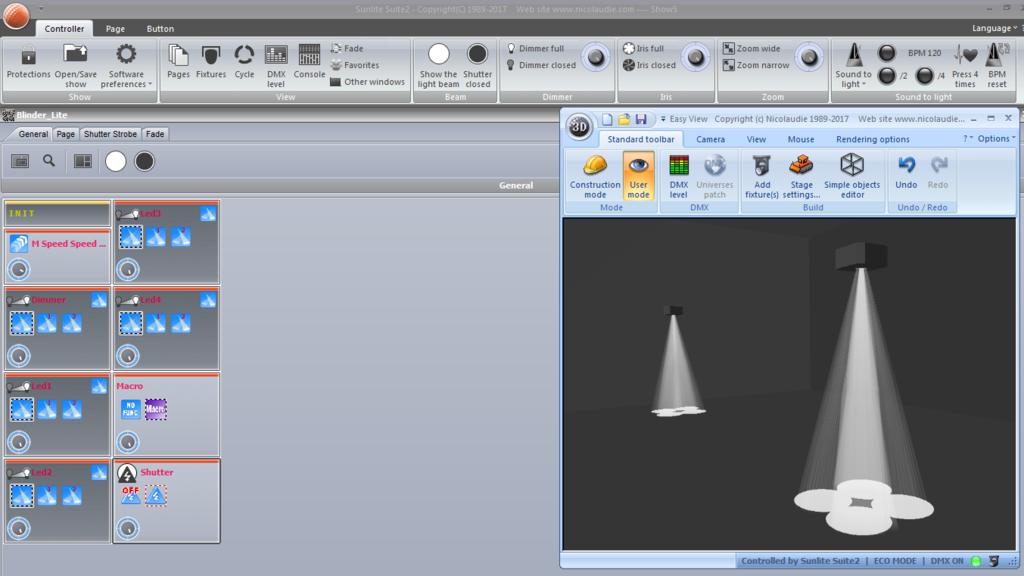
Task: Switch to Construction mode
Action: pyautogui.click(x=595, y=176)
